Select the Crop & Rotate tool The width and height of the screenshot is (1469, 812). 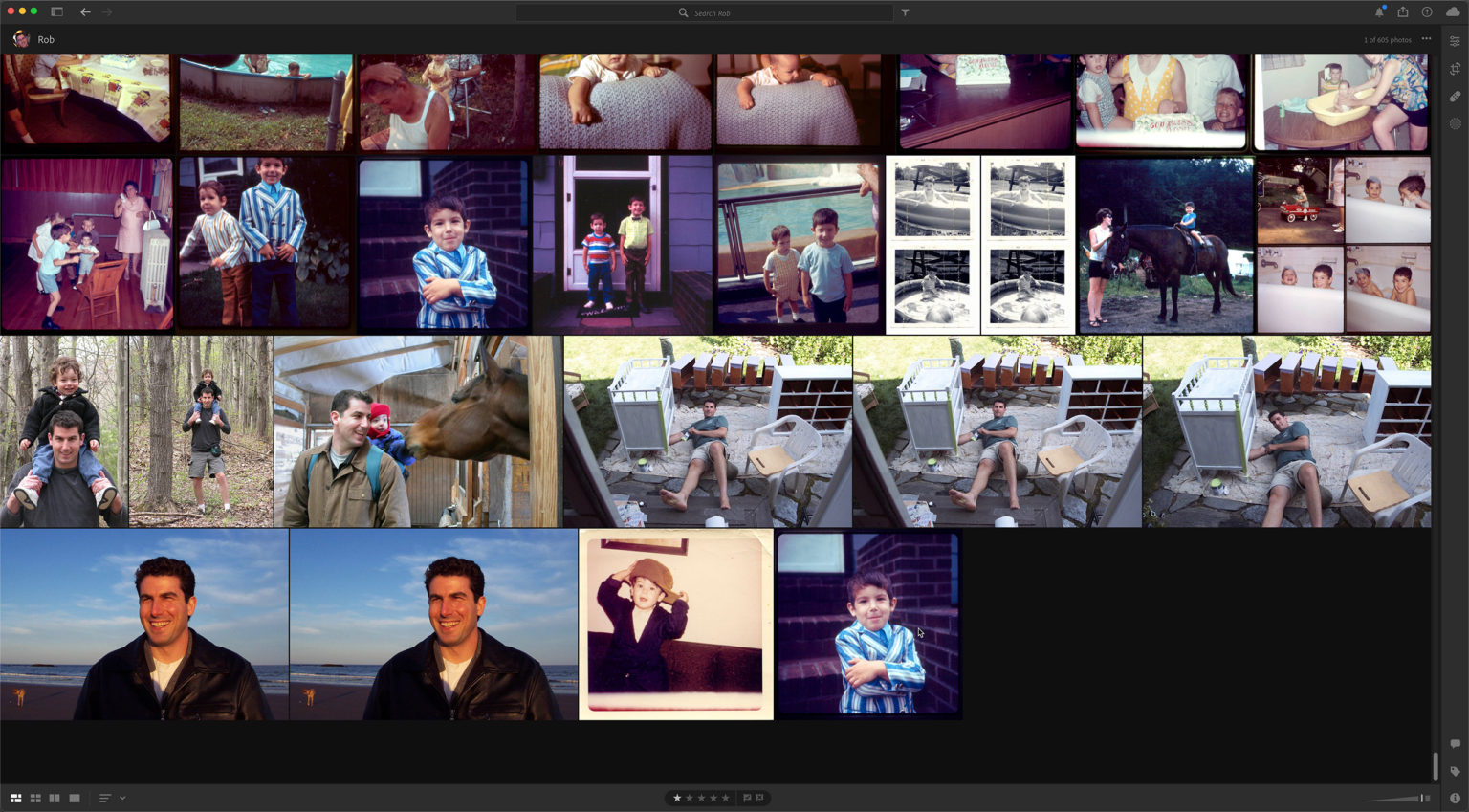pos(1455,68)
